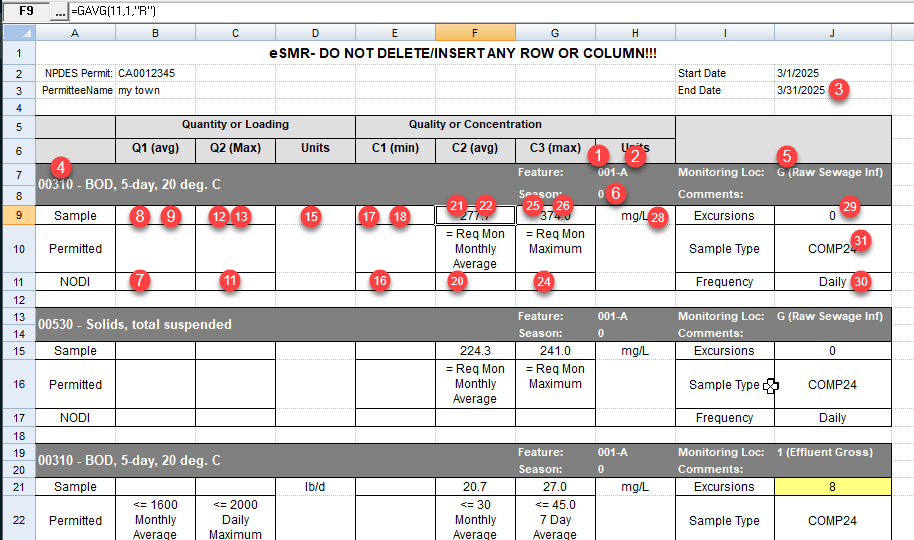Image resolution: width=914 pixels, height=540 pixels.
Task: Select column F header
Action: 475,33
